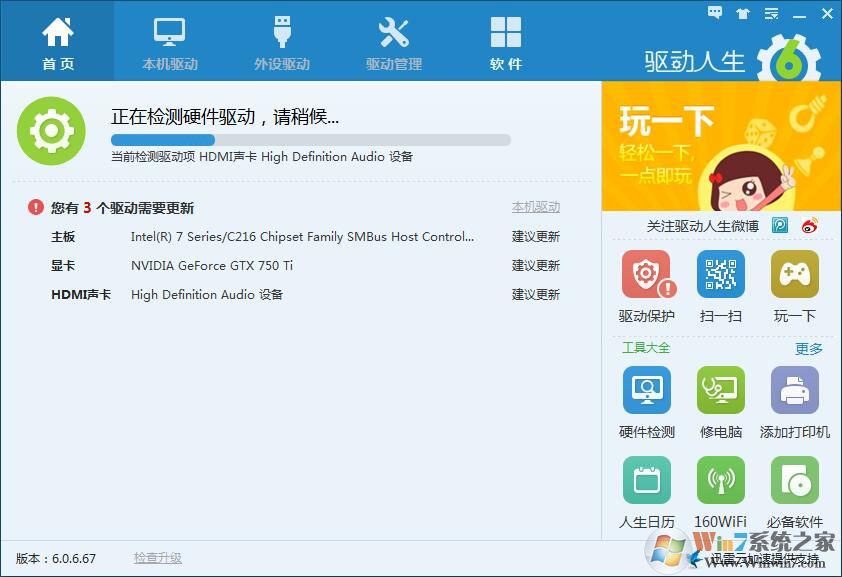Open the 驱动保护 driver protection tool
The height and width of the screenshot is (577, 842).
[646, 275]
